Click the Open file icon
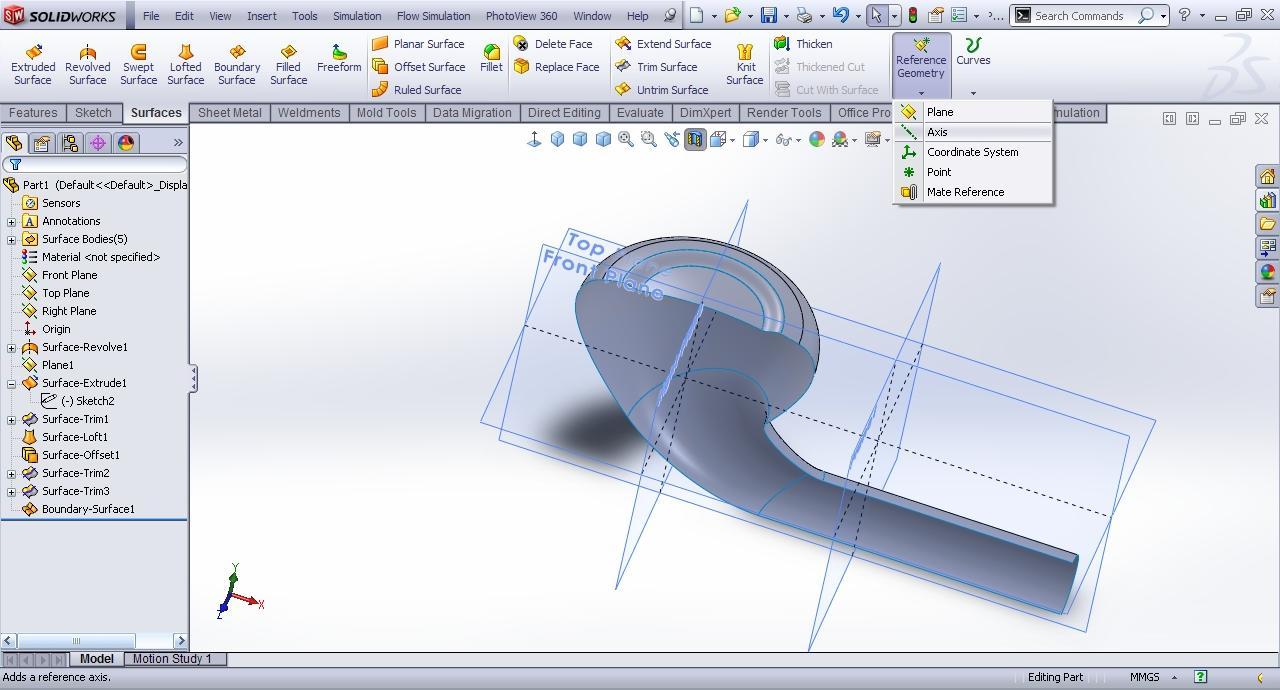Image resolution: width=1280 pixels, height=690 pixels. [733, 15]
